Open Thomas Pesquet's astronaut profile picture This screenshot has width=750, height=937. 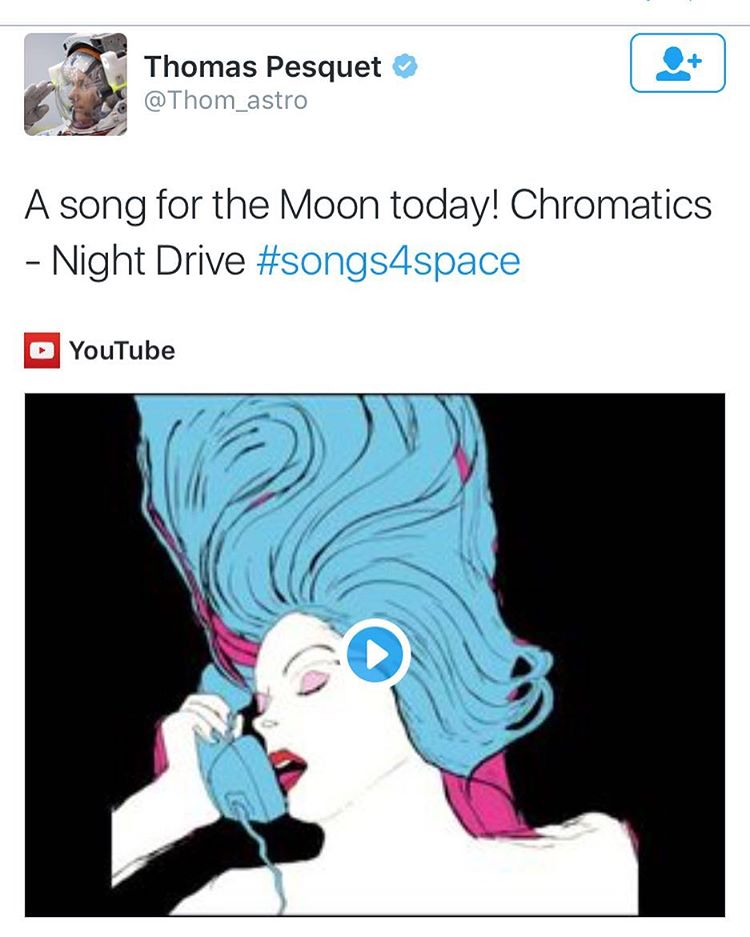point(75,84)
